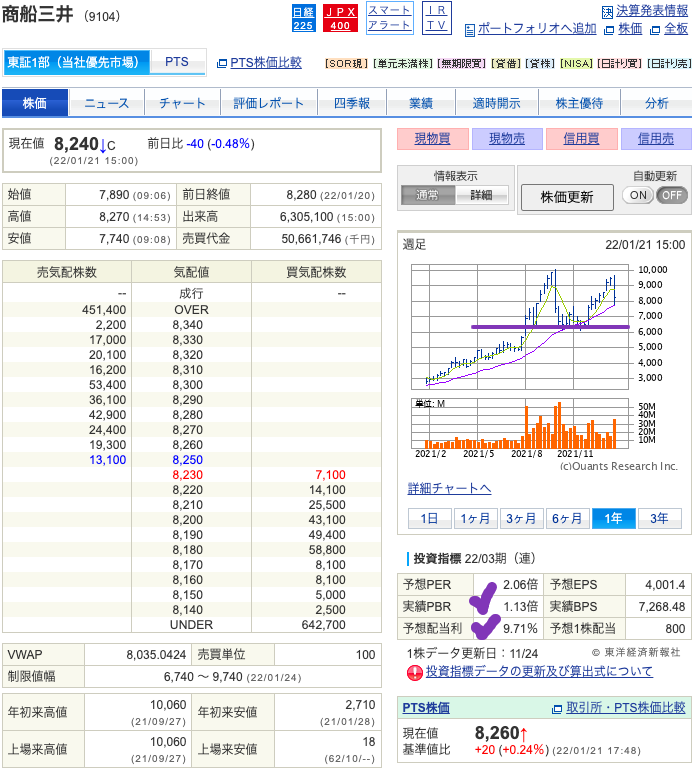Open the 決算発表情報 link
The image size is (699, 775).
coord(652,11)
